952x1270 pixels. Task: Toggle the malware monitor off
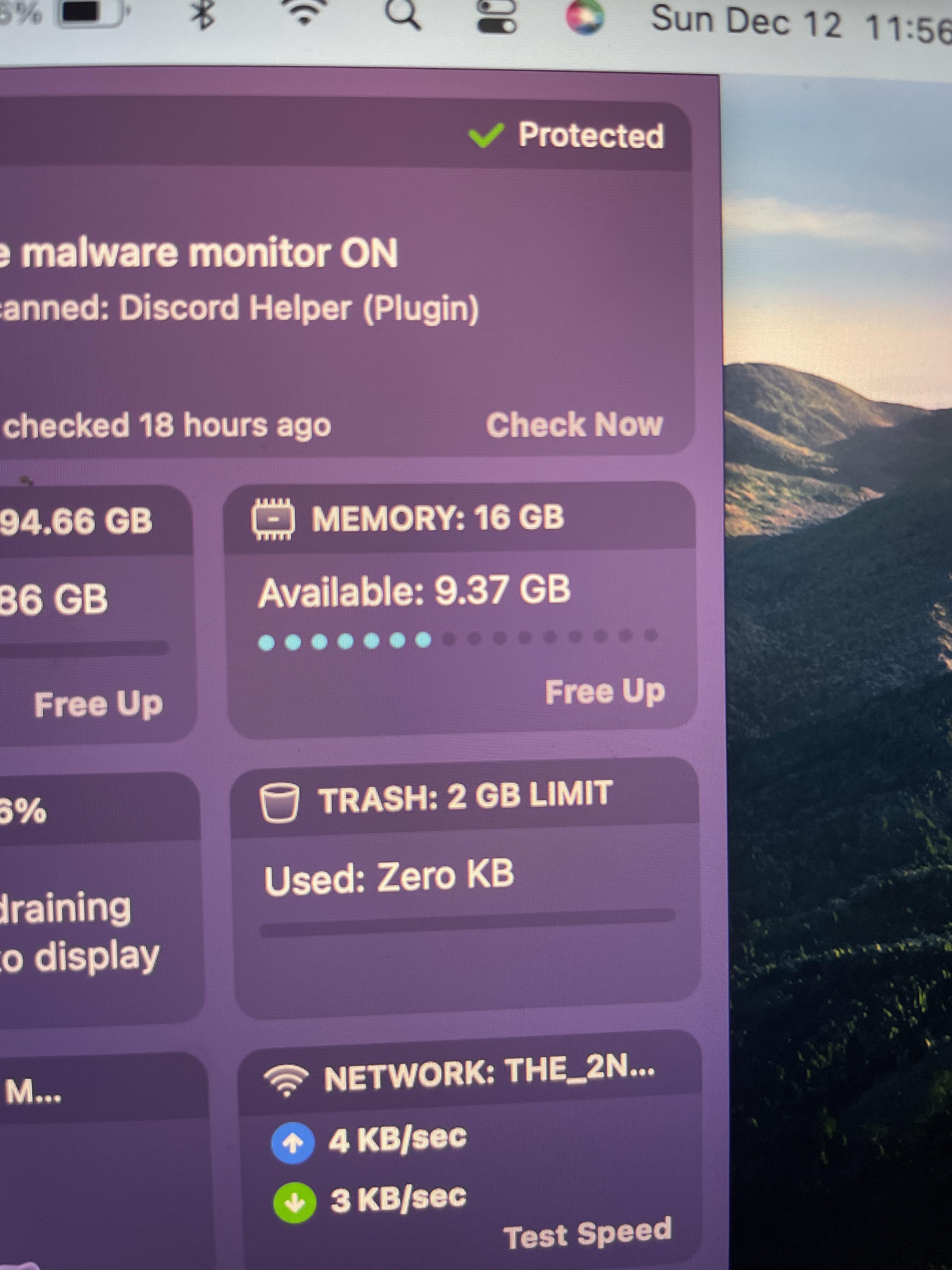[x=201, y=253]
